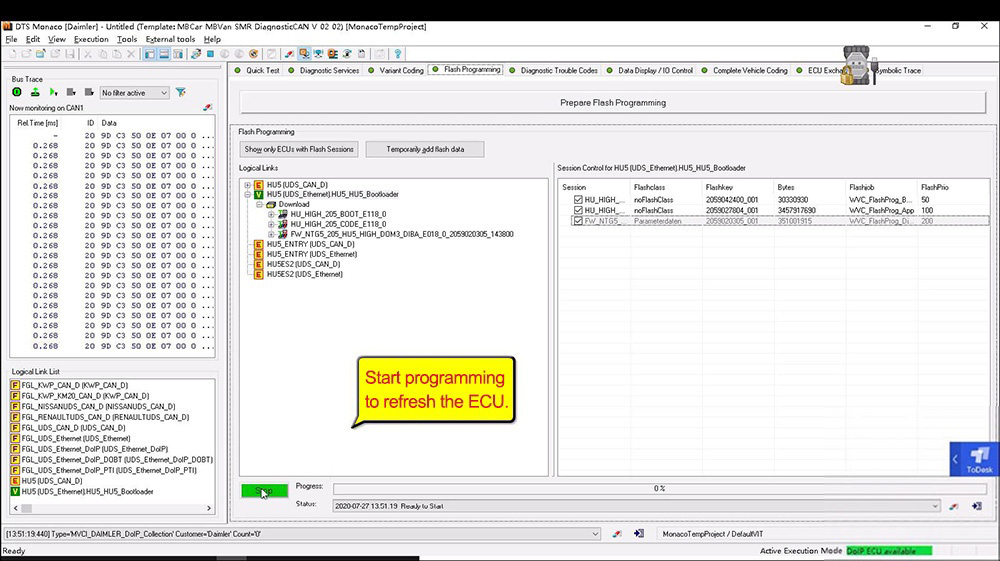Open the bottom log message dropdown arrow
This screenshot has height=561, width=1000.
tap(595, 534)
